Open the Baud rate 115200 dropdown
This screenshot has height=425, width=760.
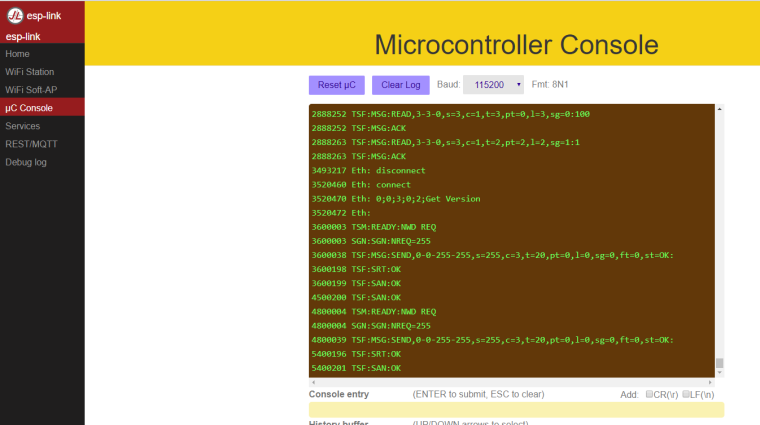click(x=493, y=85)
